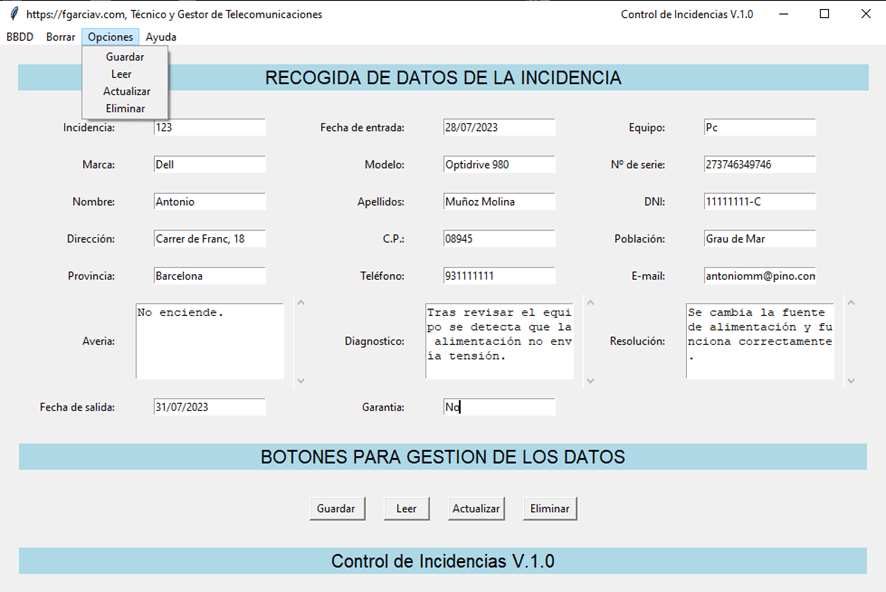
Task: Select Eliminar in the Opciones dropdown menu
Action: coord(125,108)
